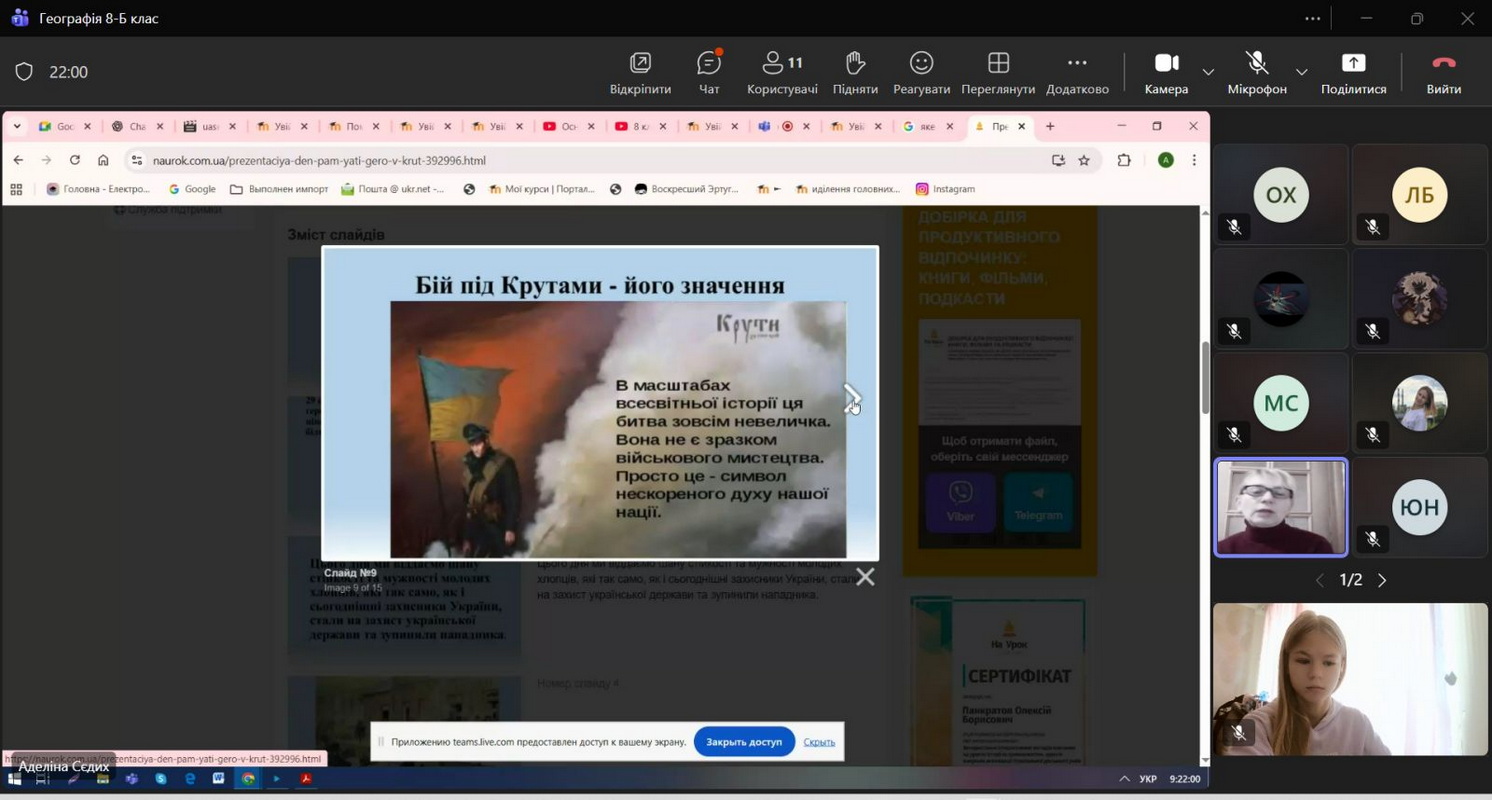Open the Реагувати reactions menu

pos(921,72)
